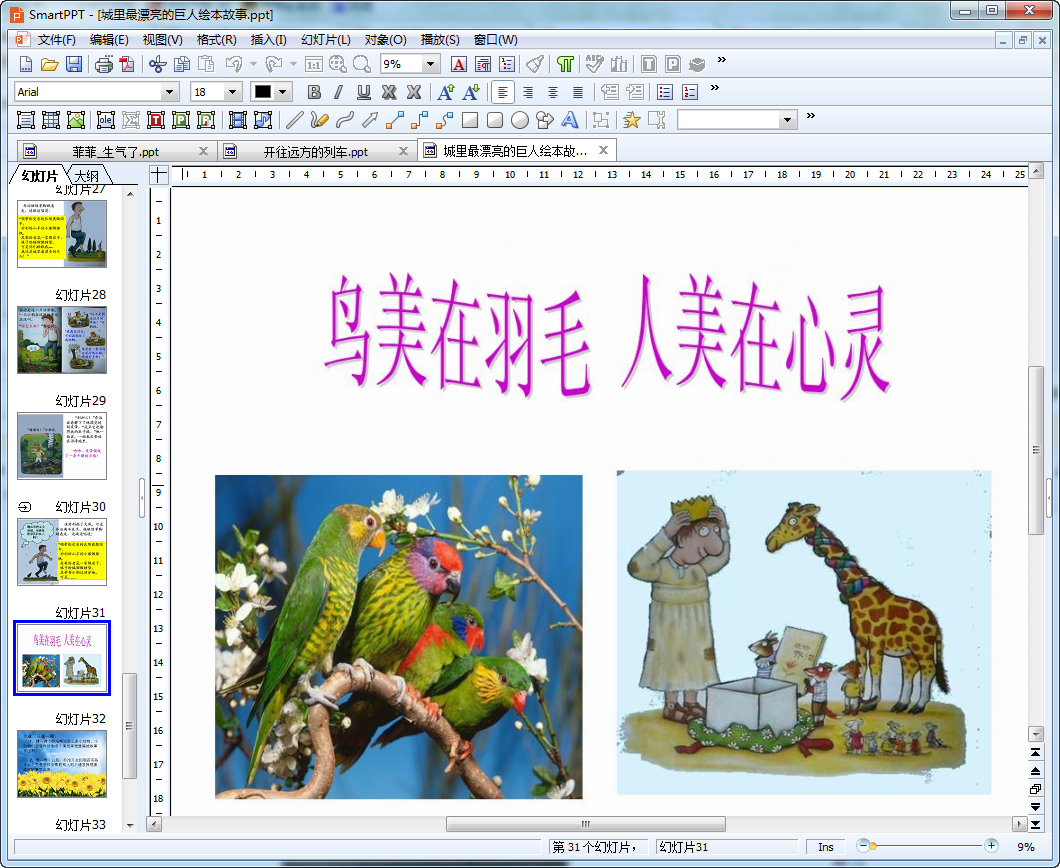Image resolution: width=1060 pixels, height=868 pixels.
Task: Create a new presentation document
Action: click(x=25, y=64)
